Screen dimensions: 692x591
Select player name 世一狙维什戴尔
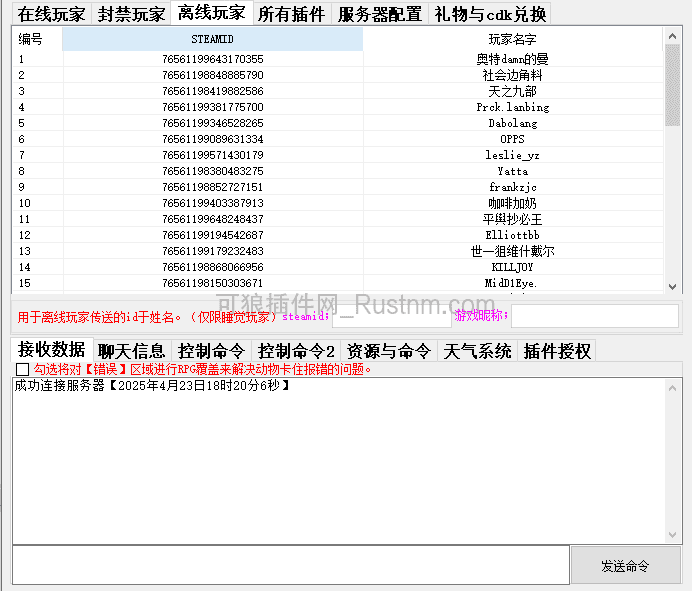[x=512, y=251]
